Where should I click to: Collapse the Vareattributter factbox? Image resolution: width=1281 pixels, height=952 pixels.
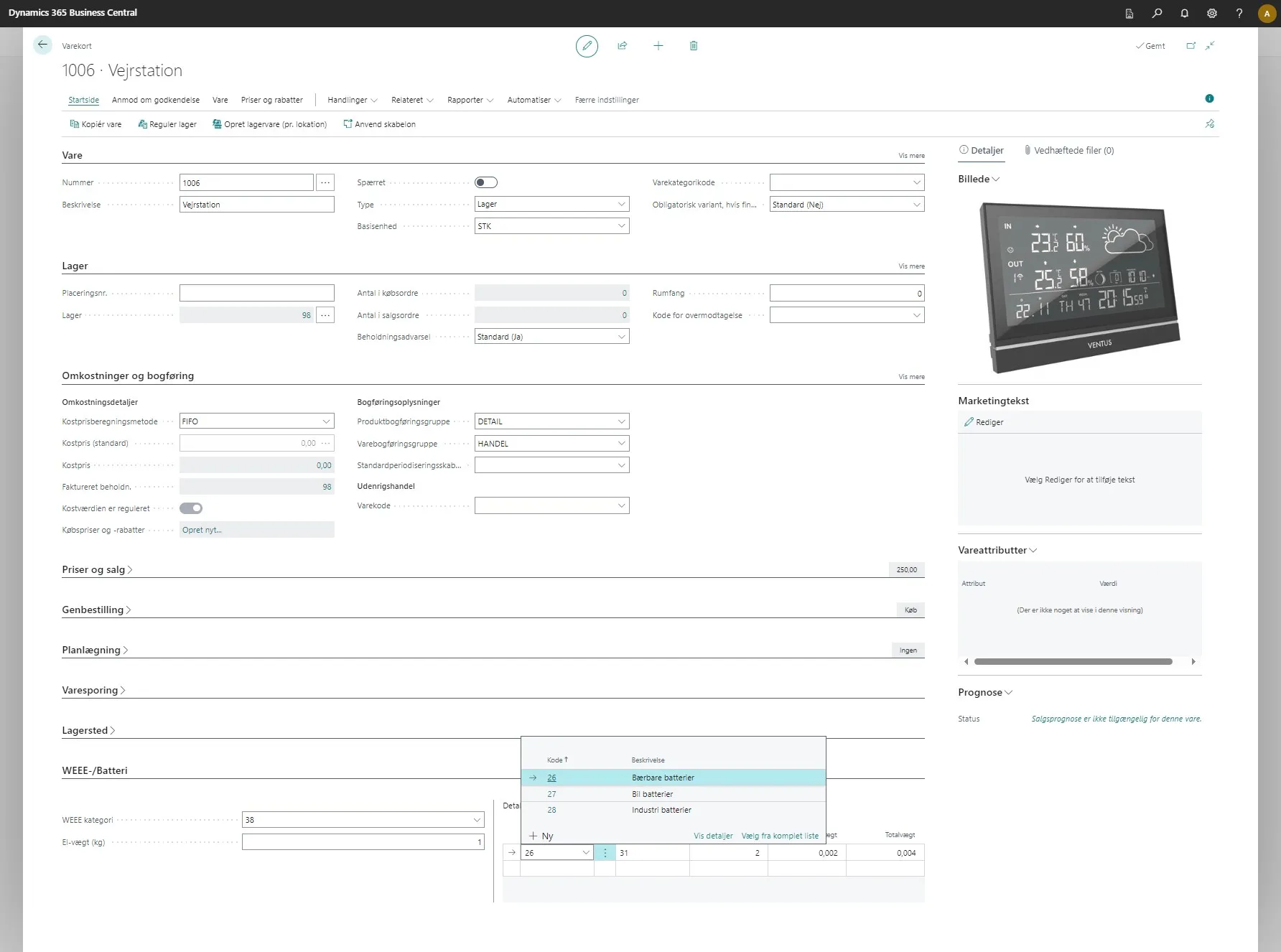[x=997, y=550]
